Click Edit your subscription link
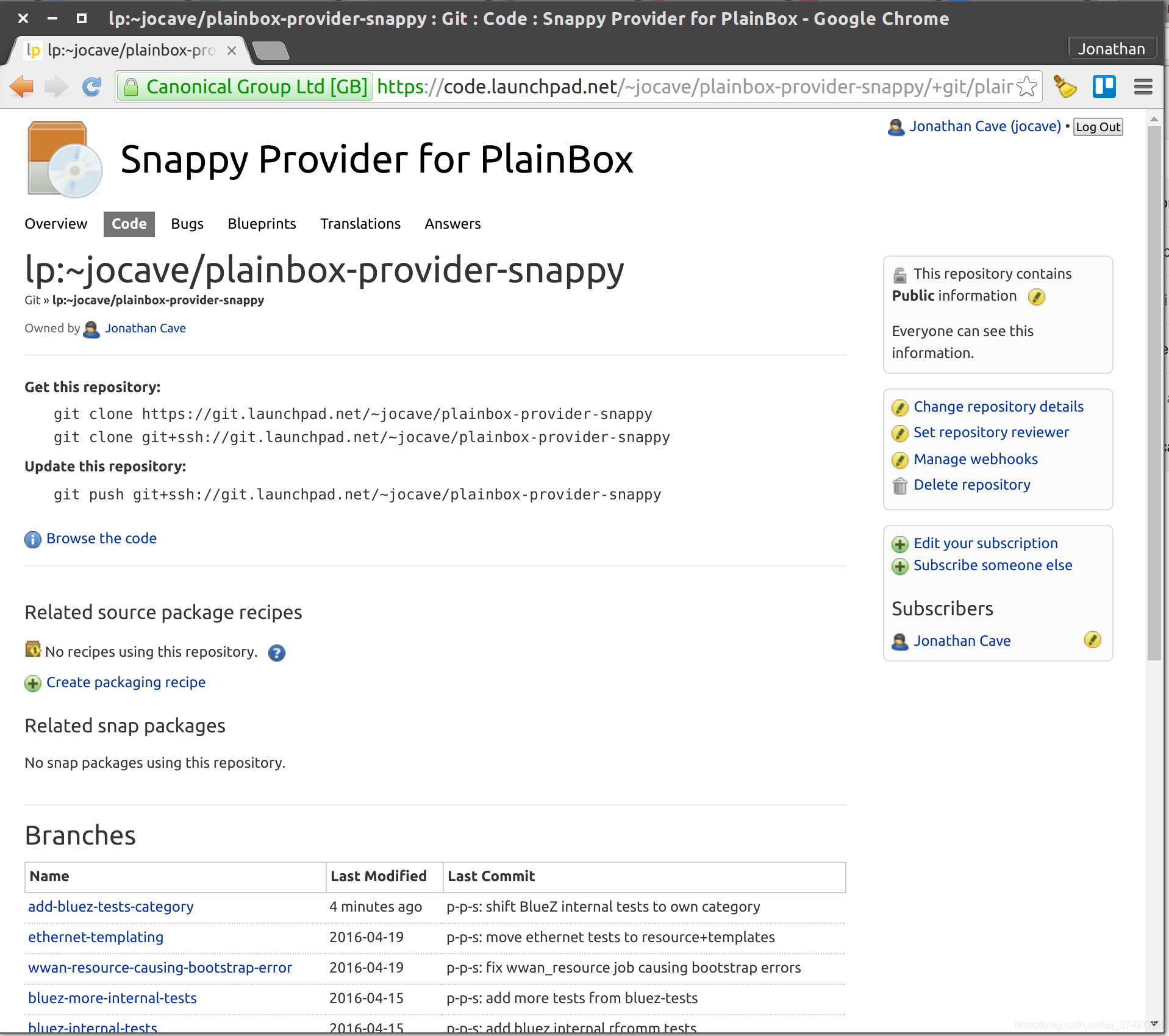This screenshot has width=1169, height=1036. click(x=985, y=543)
